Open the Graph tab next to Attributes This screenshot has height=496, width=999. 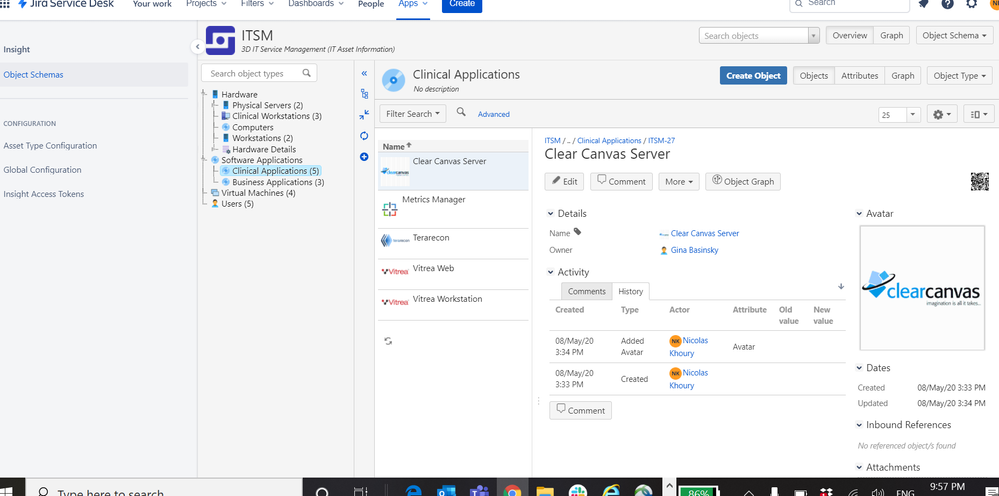[903, 75]
